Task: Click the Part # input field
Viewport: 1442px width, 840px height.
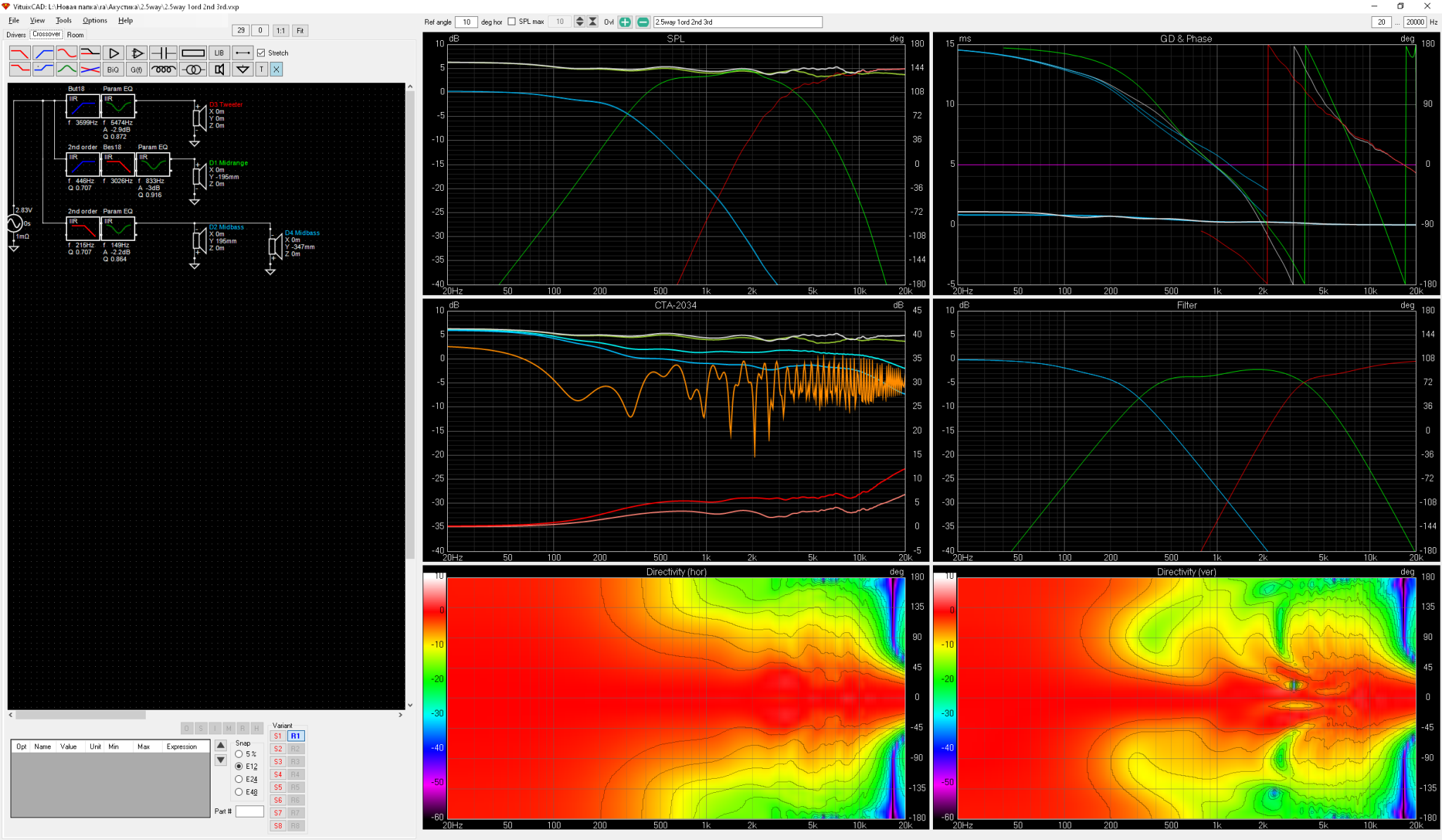Action: coord(249,811)
